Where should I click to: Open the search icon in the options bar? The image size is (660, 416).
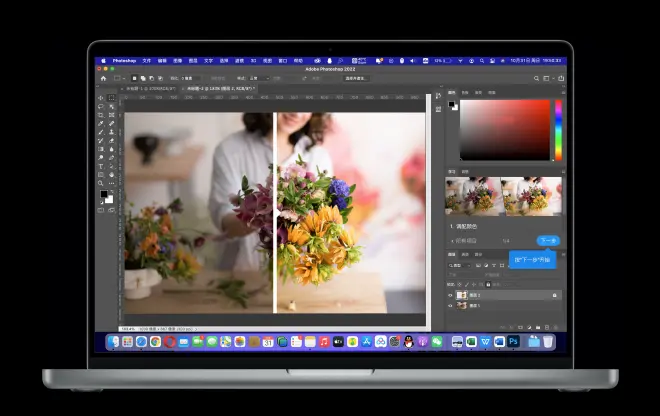(x=536, y=78)
